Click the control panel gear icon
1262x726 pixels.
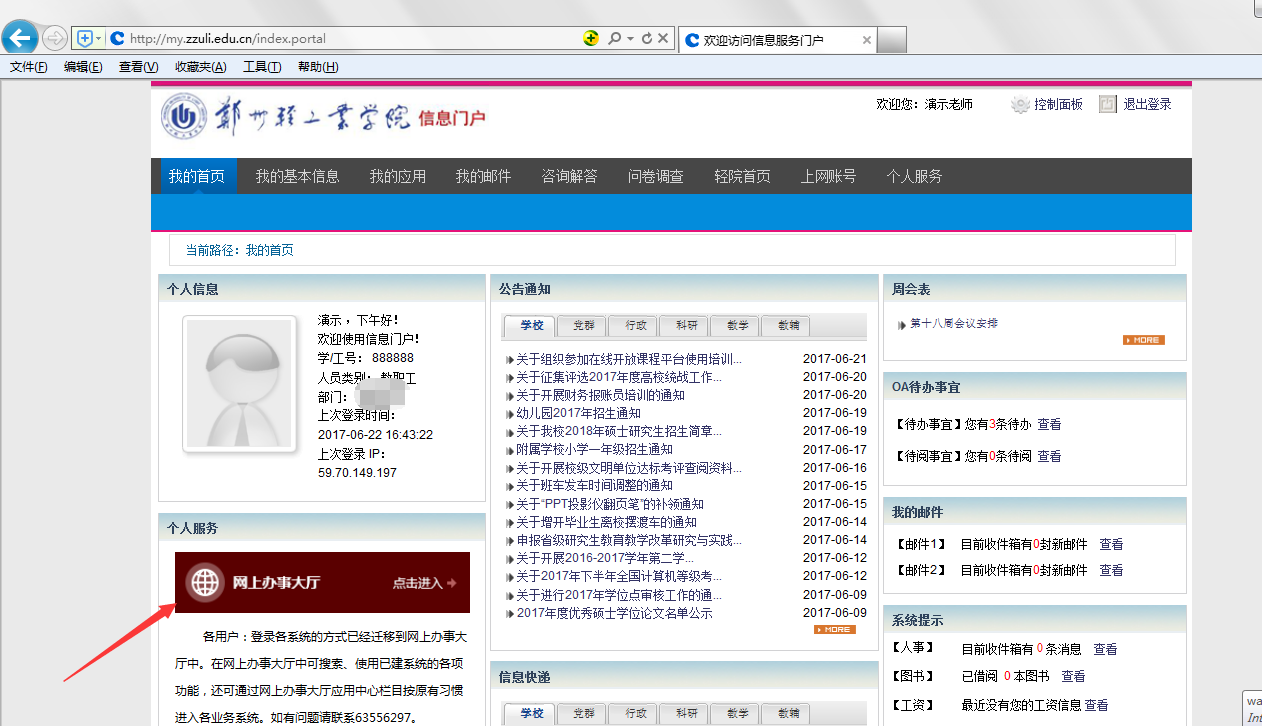coord(1020,105)
